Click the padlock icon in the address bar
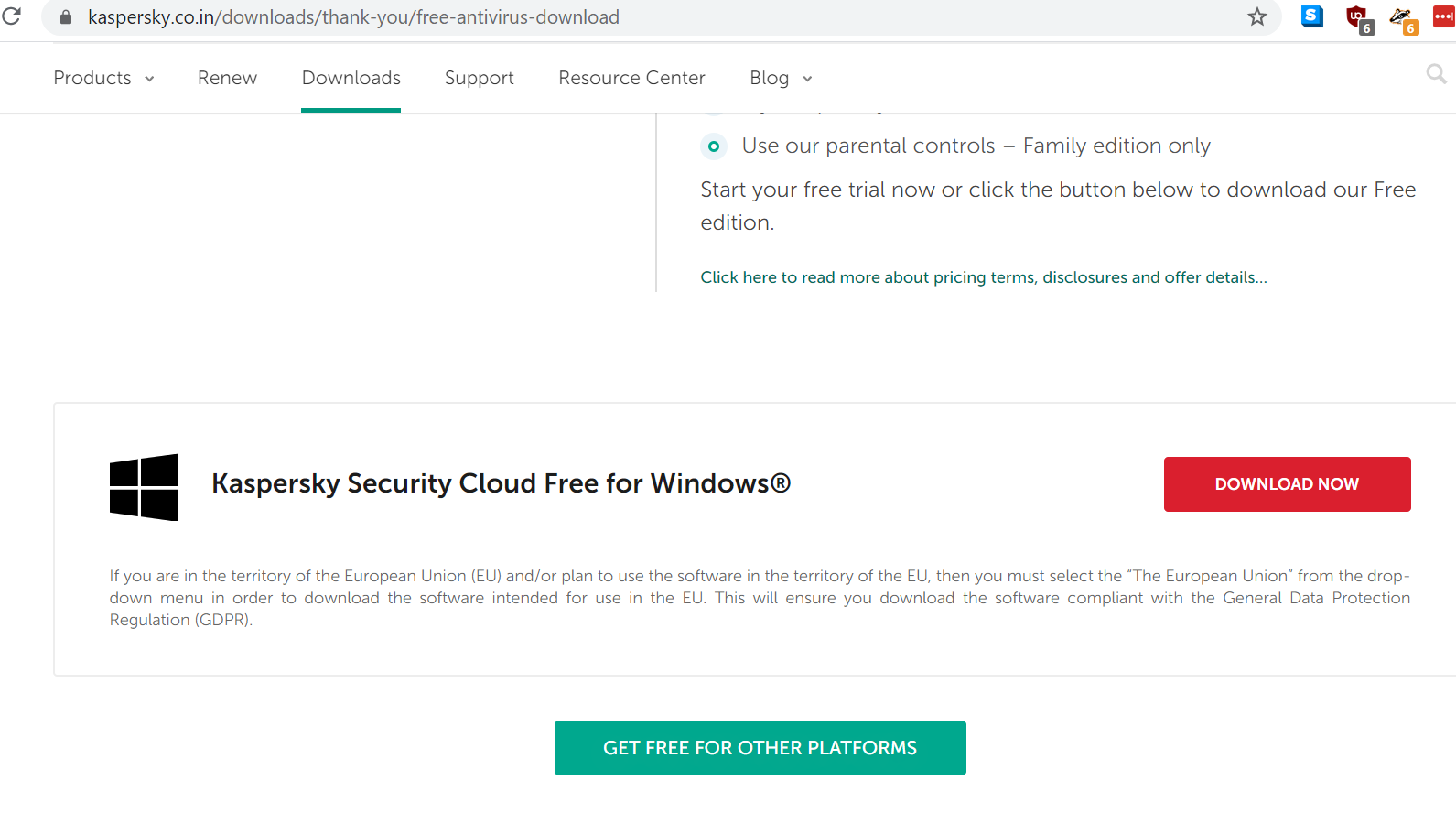Viewport: 1456px width, 813px height. click(64, 16)
